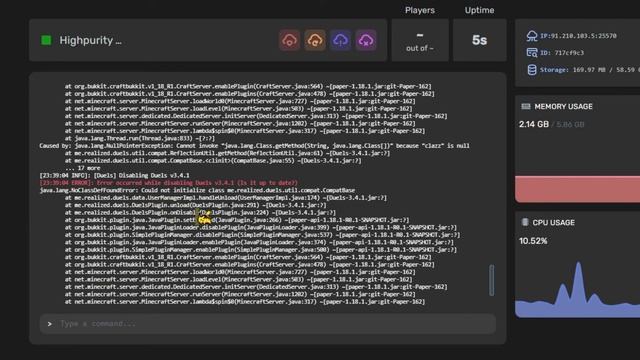Click the '... 17 more' log line

pyautogui.click(x=82, y=168)
